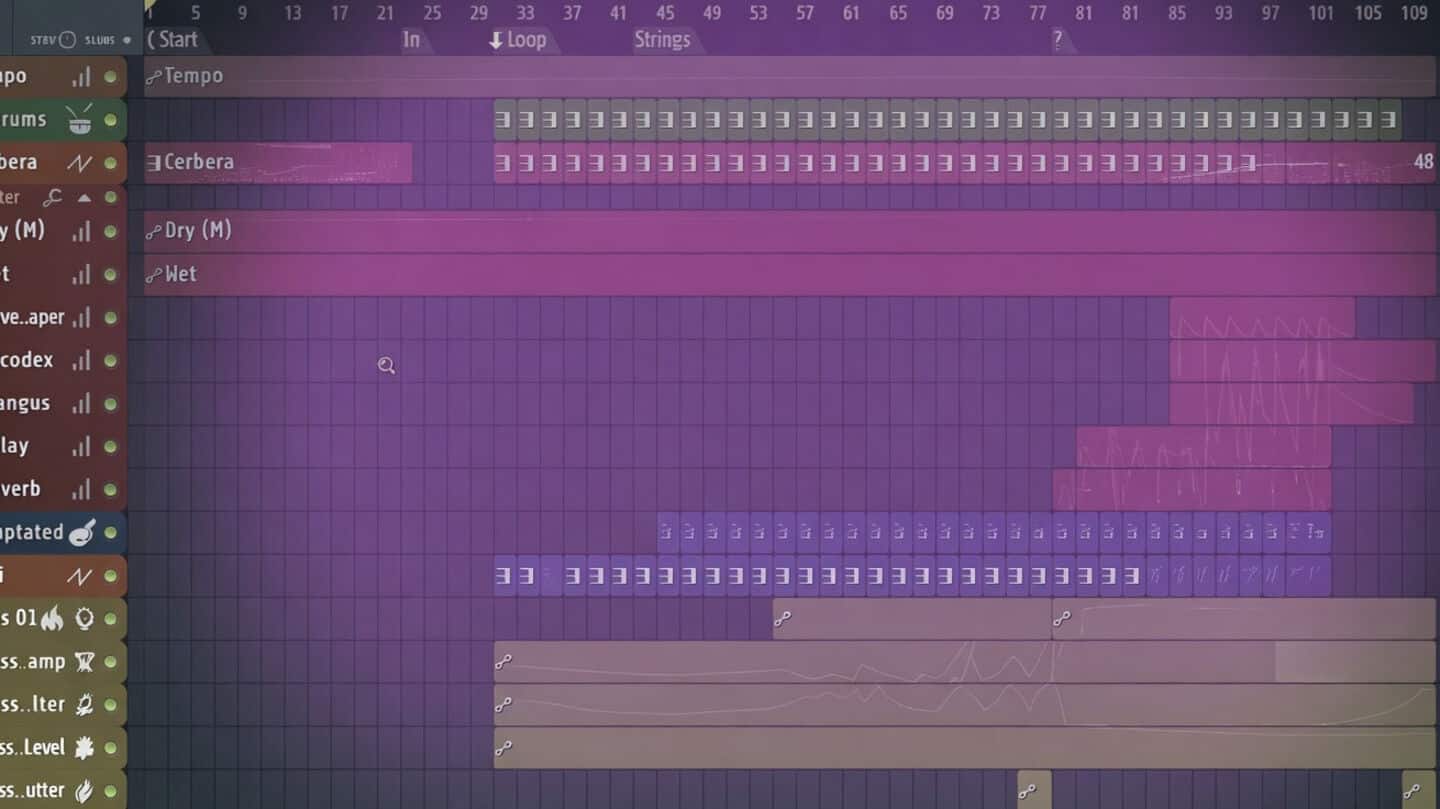1440x809 pixels.
Task: Click the drum icon on the Drums track
Action: coord(79,120)
